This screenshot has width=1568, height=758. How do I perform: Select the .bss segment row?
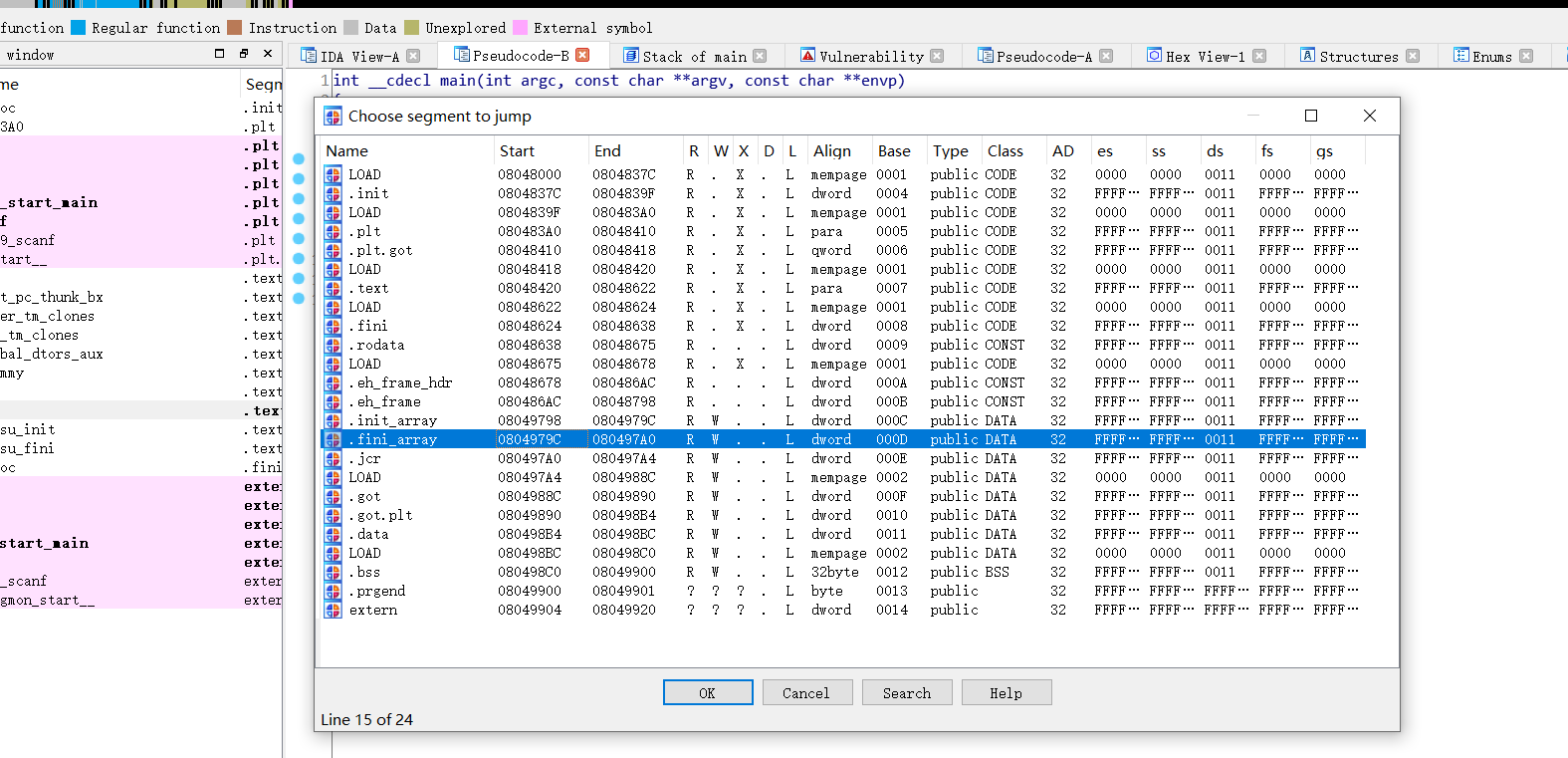coord(843,572)
